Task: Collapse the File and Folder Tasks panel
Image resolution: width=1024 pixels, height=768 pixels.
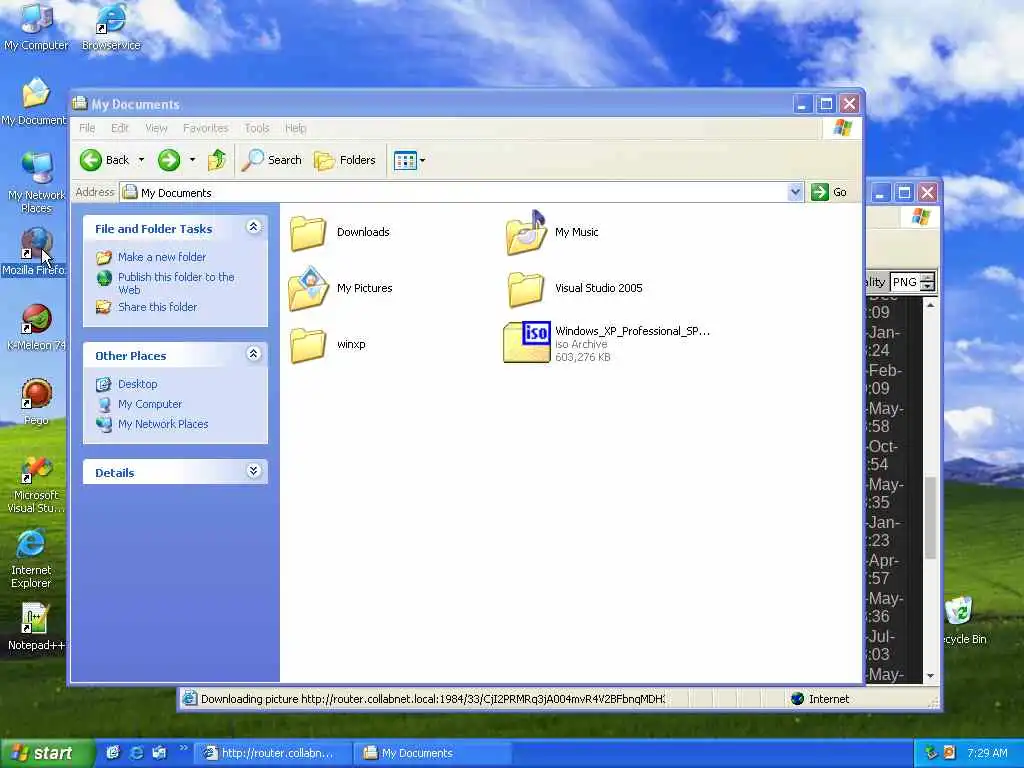Action: point(253,227)
